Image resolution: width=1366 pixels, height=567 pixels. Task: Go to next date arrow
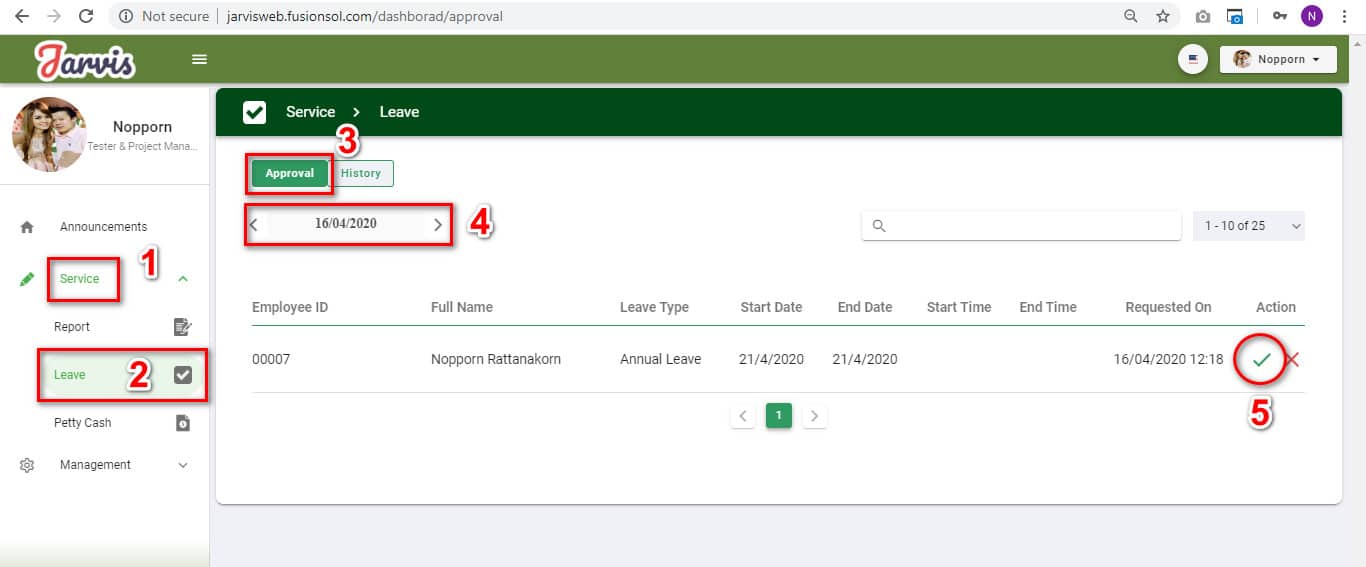pos(437,225)
